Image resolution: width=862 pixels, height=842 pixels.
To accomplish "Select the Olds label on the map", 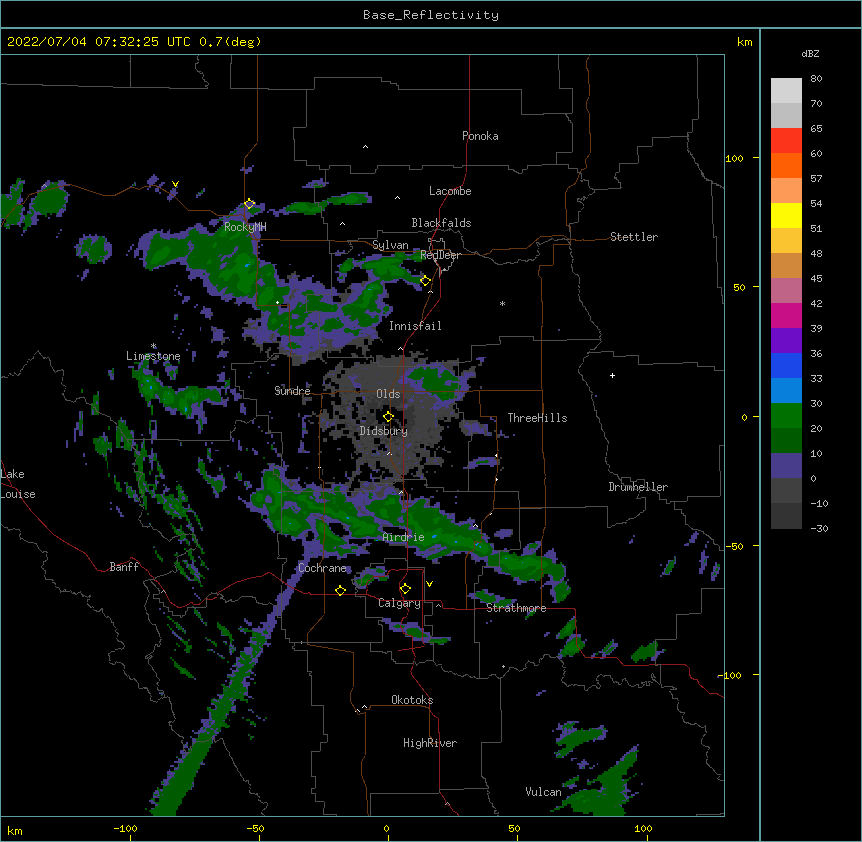I will pos(388,394).
